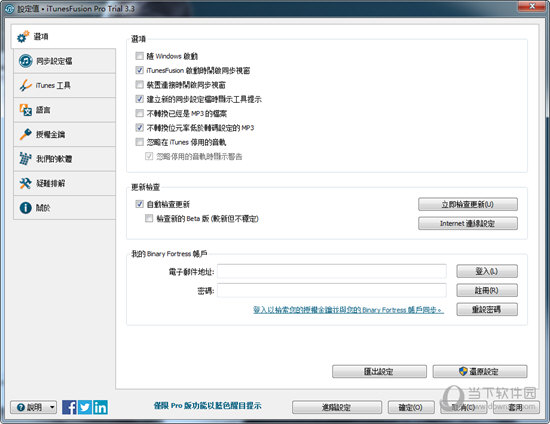The height and width of the screenshot is (424, 550).
Task: Open the 同步設定檔 sync profile icon
Action: (26, 61)
